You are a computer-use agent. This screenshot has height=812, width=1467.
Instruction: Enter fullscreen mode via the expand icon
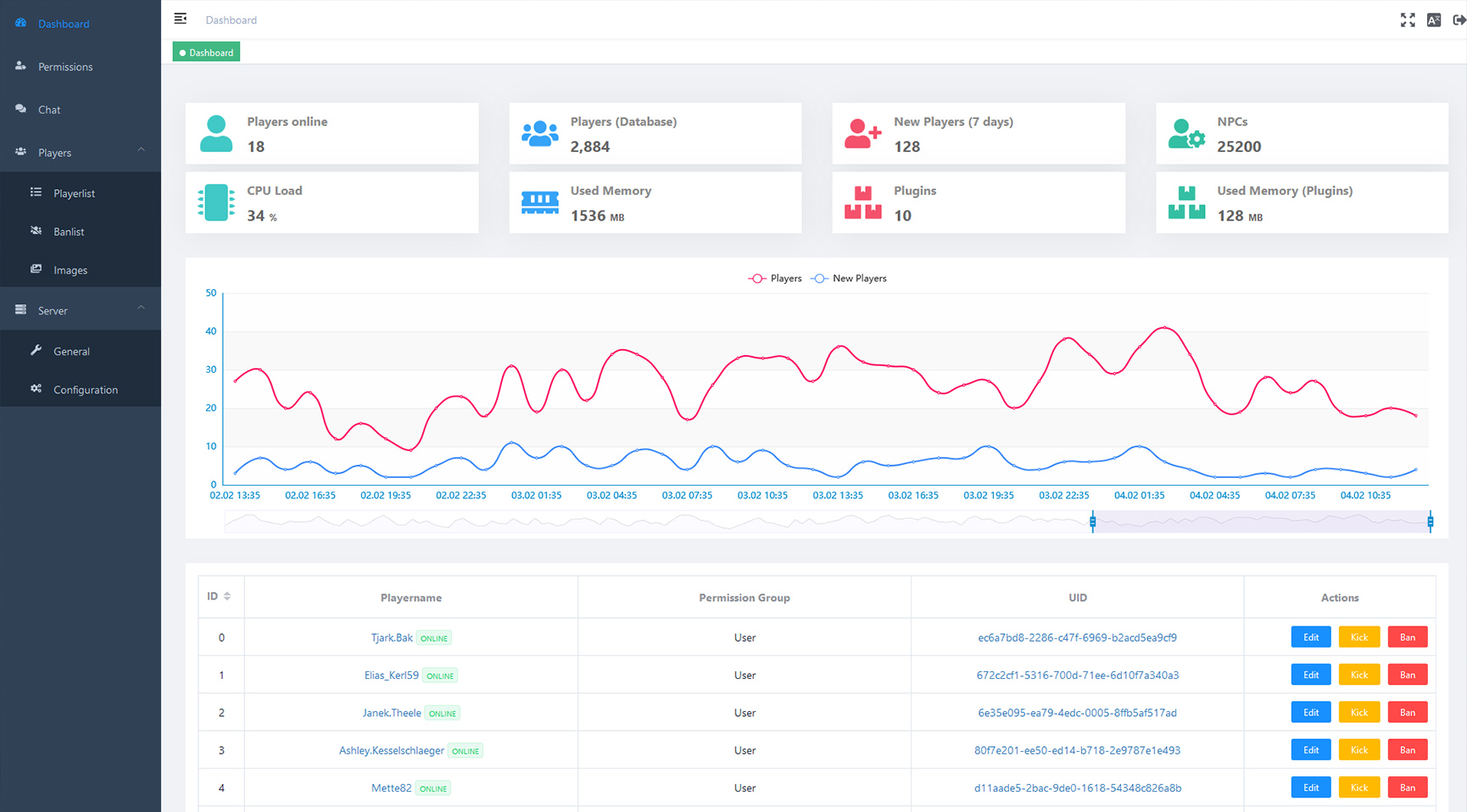pos(1408,20)
